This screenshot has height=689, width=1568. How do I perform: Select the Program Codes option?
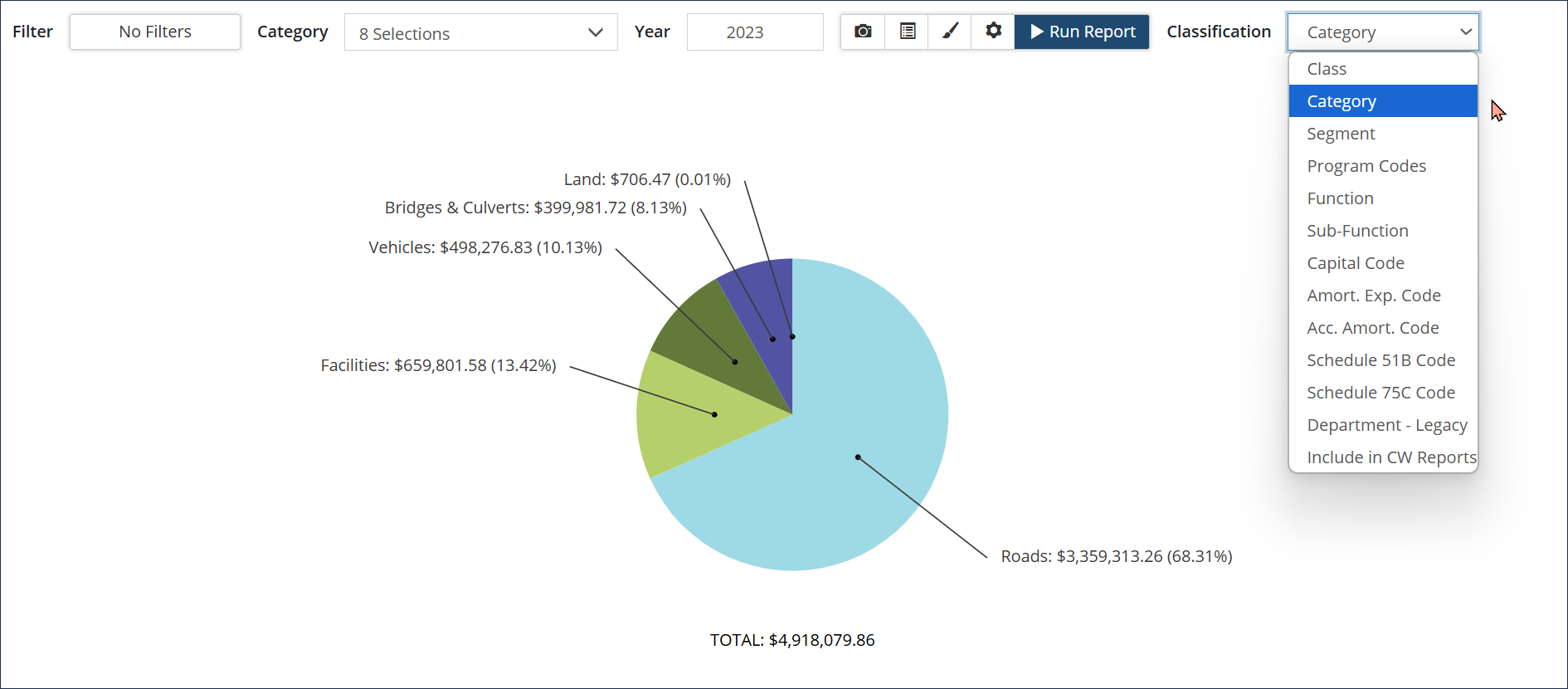pos(1366,166)
